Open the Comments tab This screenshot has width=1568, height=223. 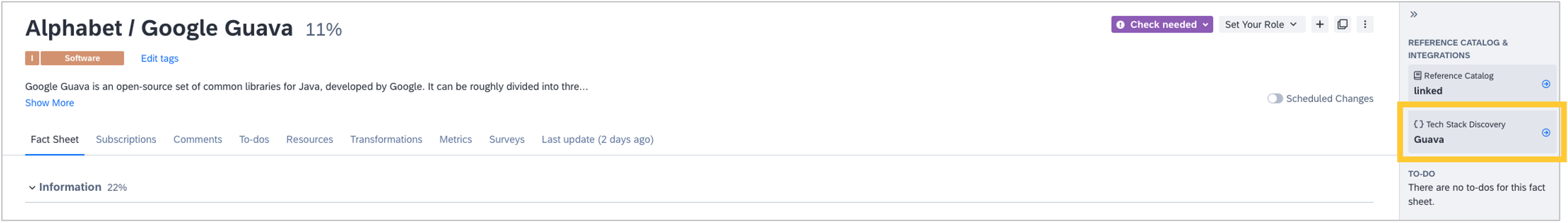tap(198, 139)
